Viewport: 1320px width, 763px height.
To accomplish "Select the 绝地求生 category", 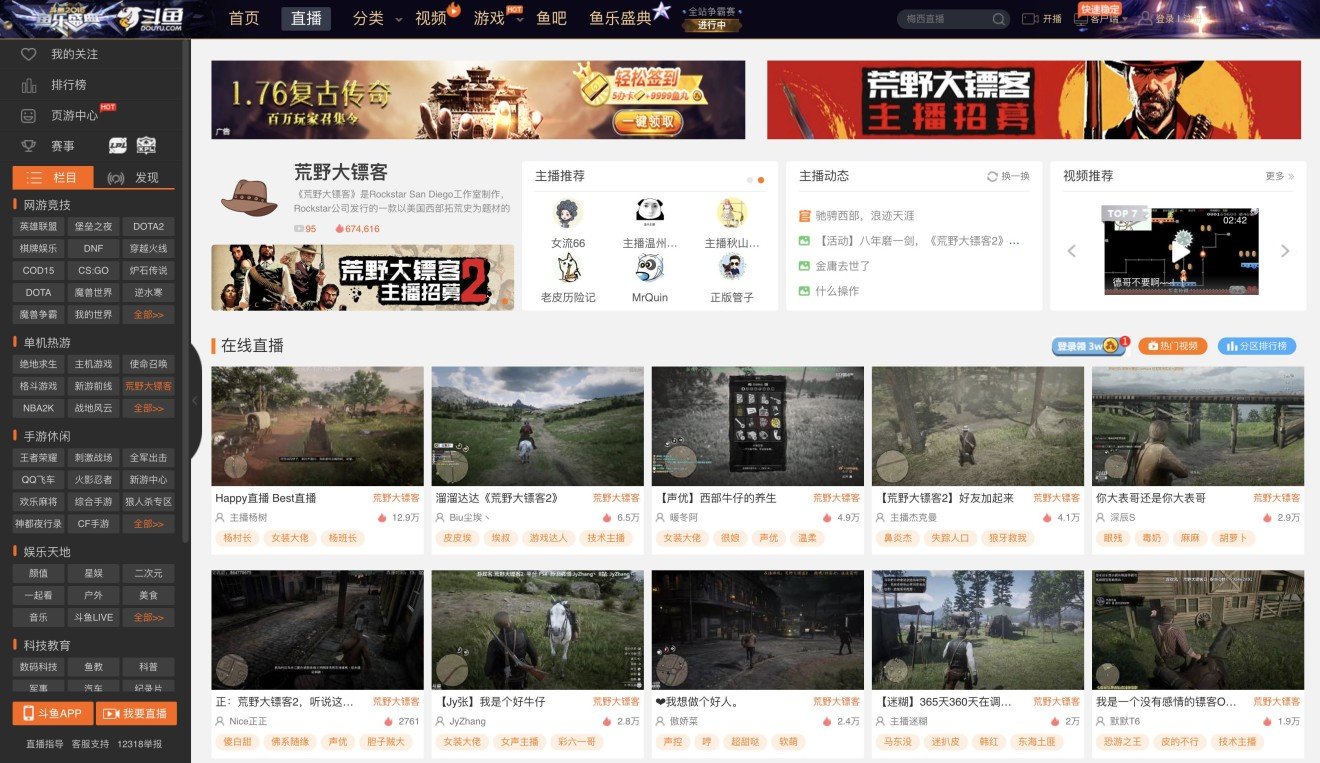I will pos(39,364).
